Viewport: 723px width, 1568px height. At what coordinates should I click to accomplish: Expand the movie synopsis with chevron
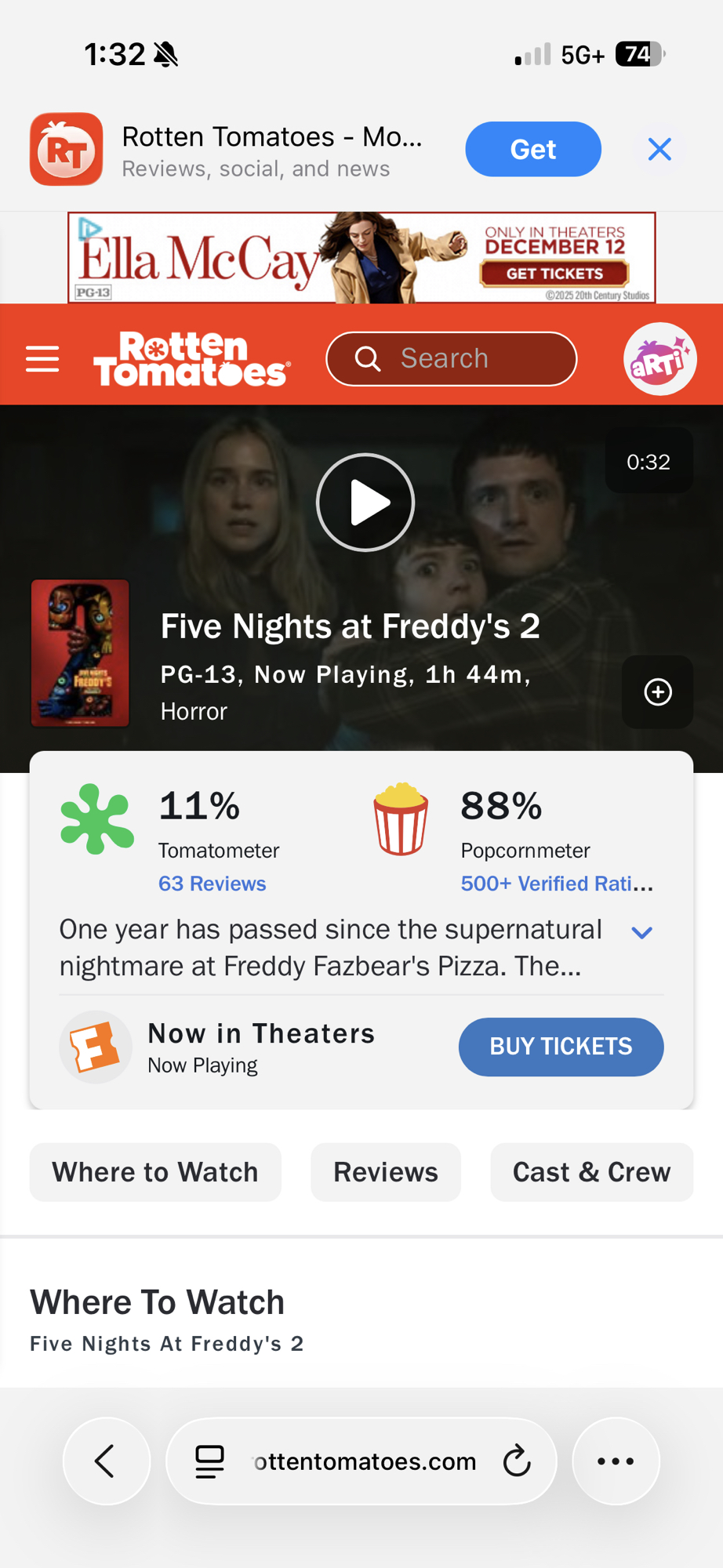(x=641, y=932)
